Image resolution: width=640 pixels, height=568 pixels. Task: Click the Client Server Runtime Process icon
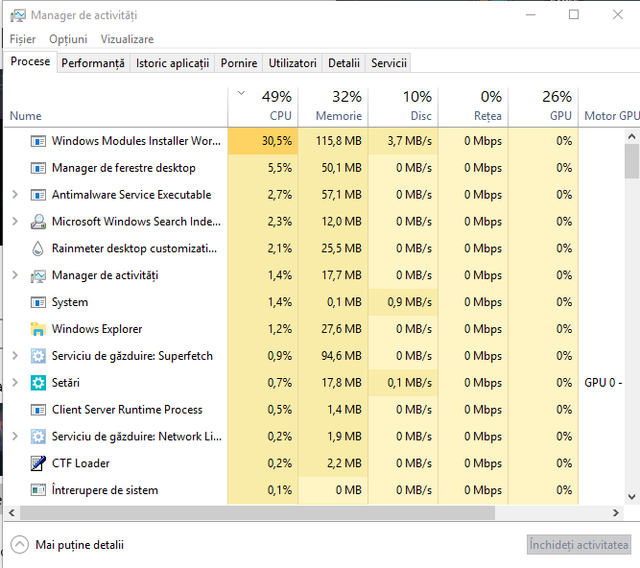[38, 410]
